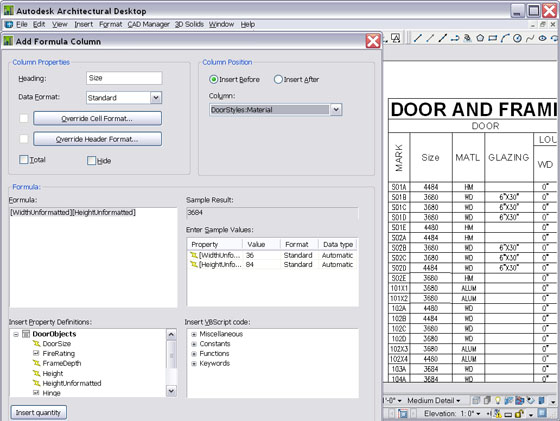The image size is (560, 421).
Task: Click the text style 'A' toolbar icon
Action: (395, 38)
